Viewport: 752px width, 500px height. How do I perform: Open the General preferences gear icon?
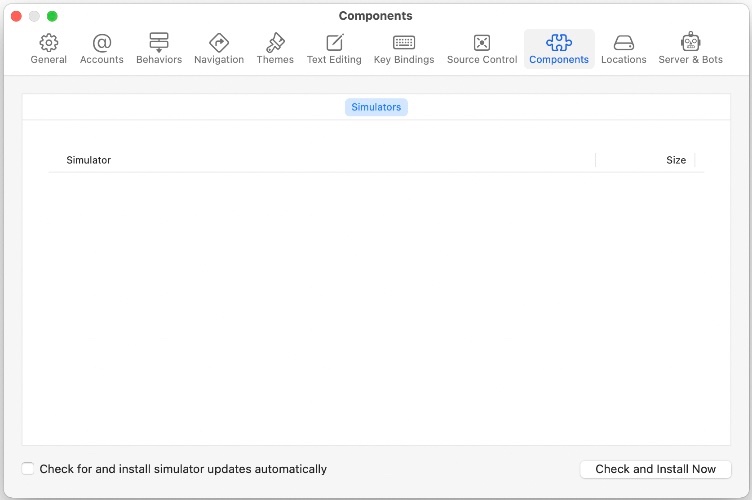tap(48, 43)
